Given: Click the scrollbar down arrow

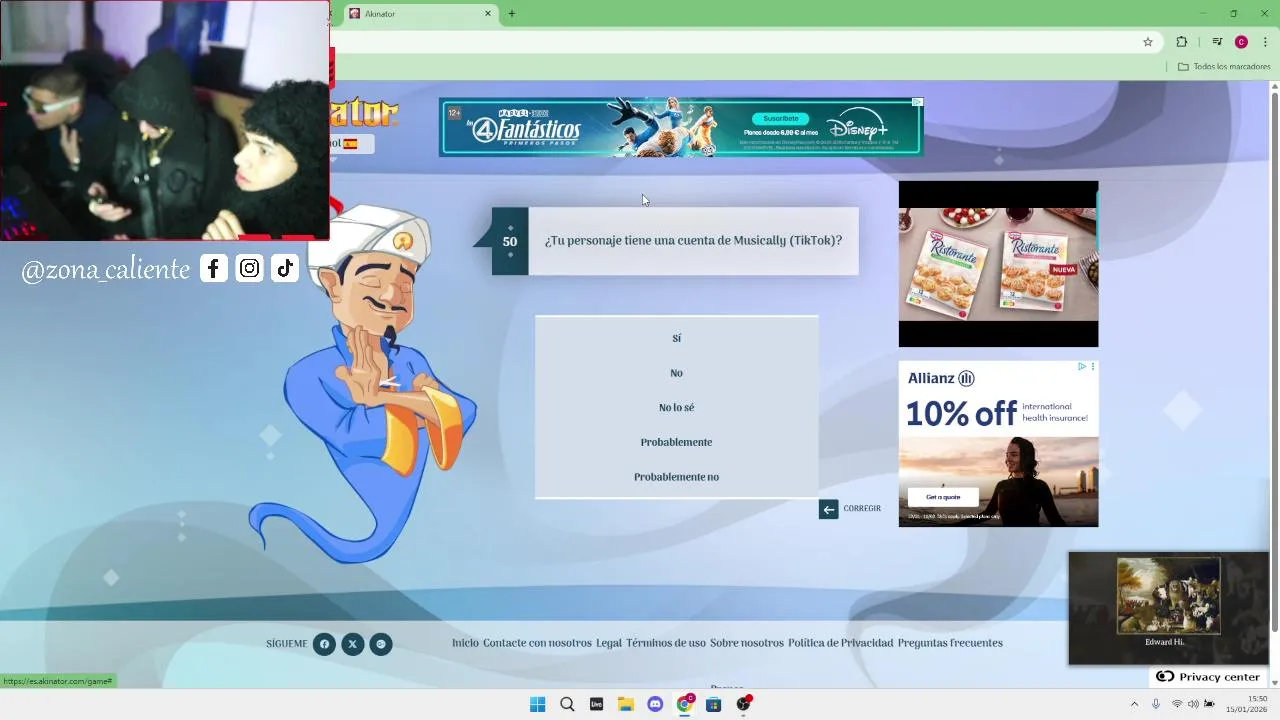Looking at the screenshot, I should tap(1274, 682).
